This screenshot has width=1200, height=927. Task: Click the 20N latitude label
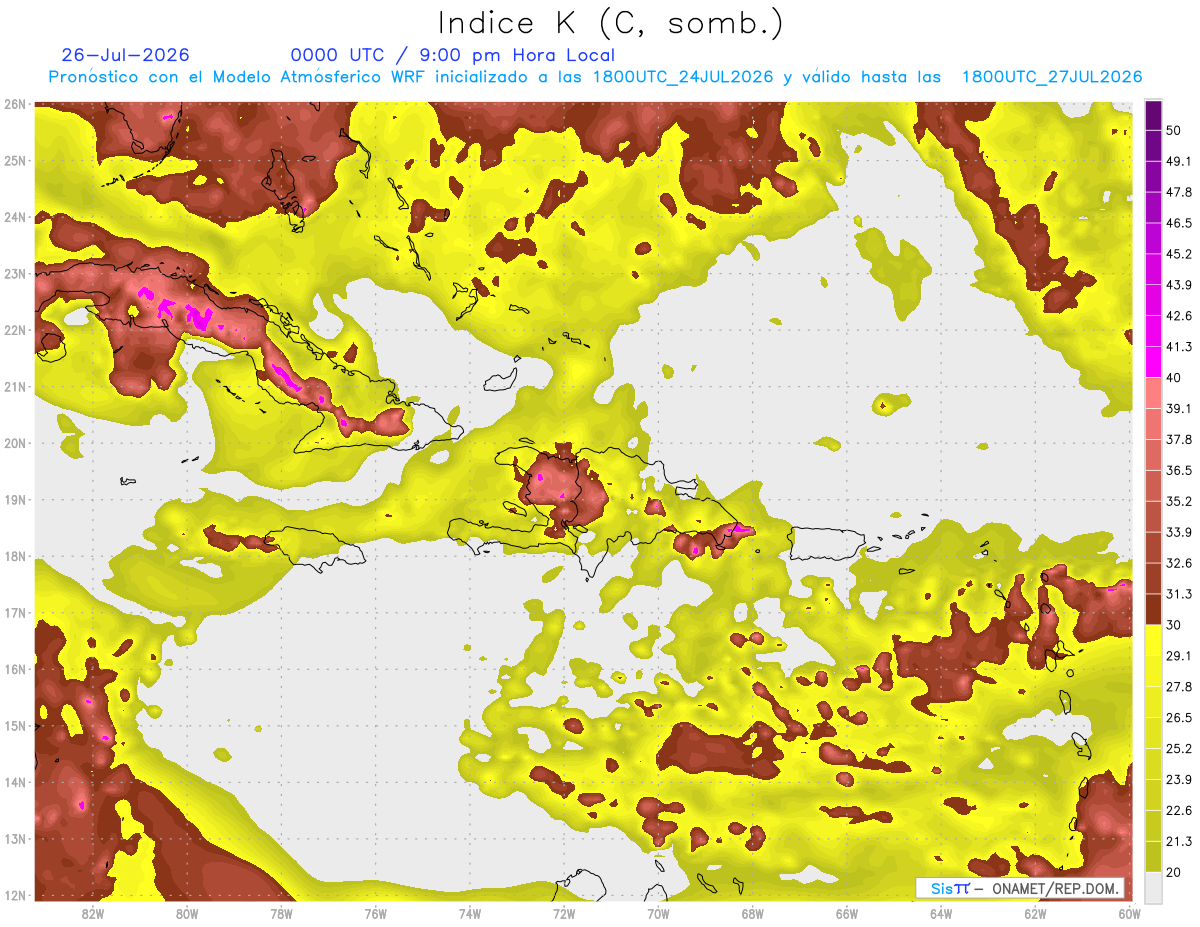[15, 443]
